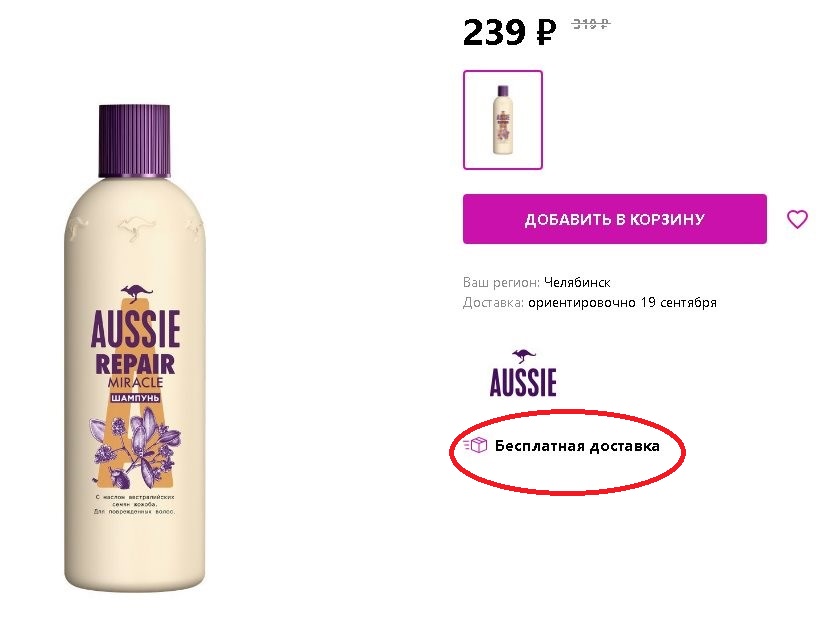The width and height of the screenshot is (823, 634).
Task: Click the Бесплатная доставка label
Action: point(577,446)
